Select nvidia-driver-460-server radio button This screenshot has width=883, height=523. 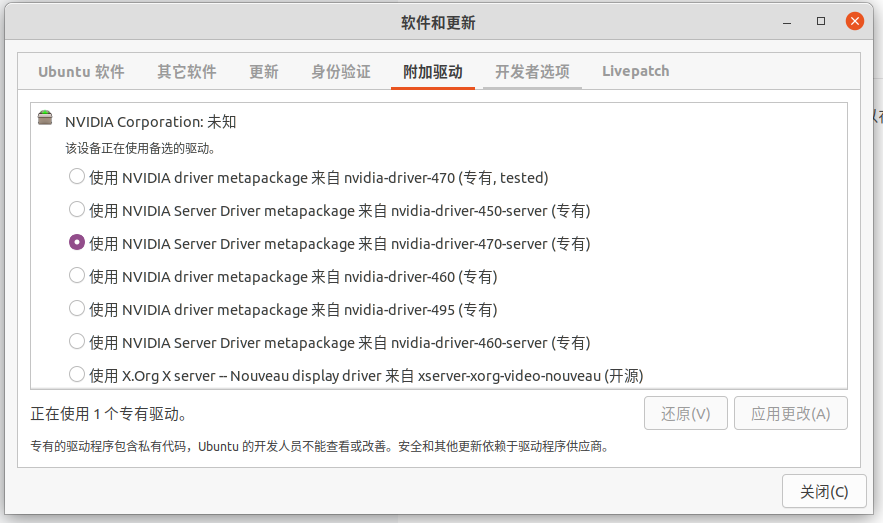77,341
